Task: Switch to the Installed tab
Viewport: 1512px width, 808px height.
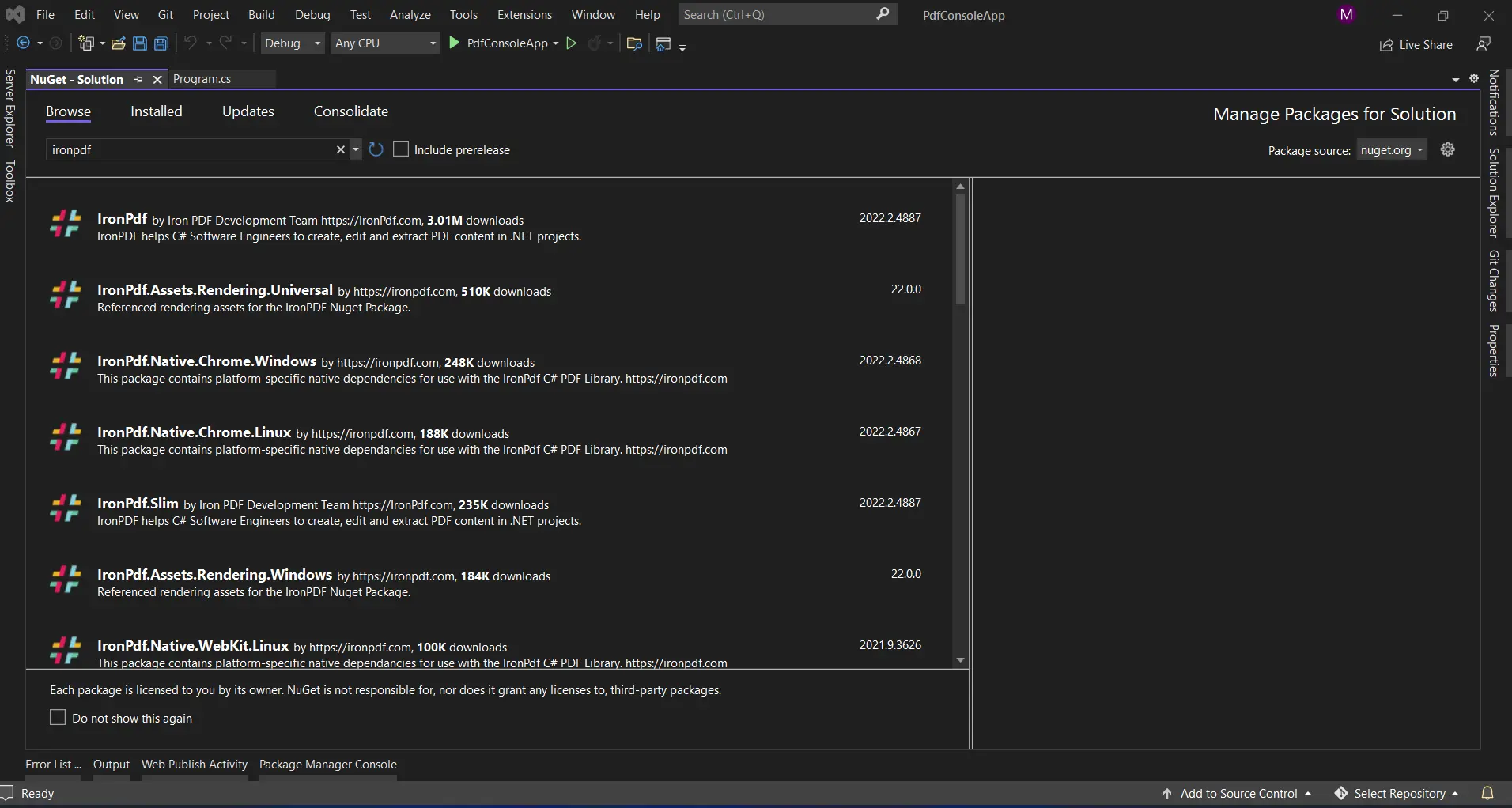Action: 156,111
